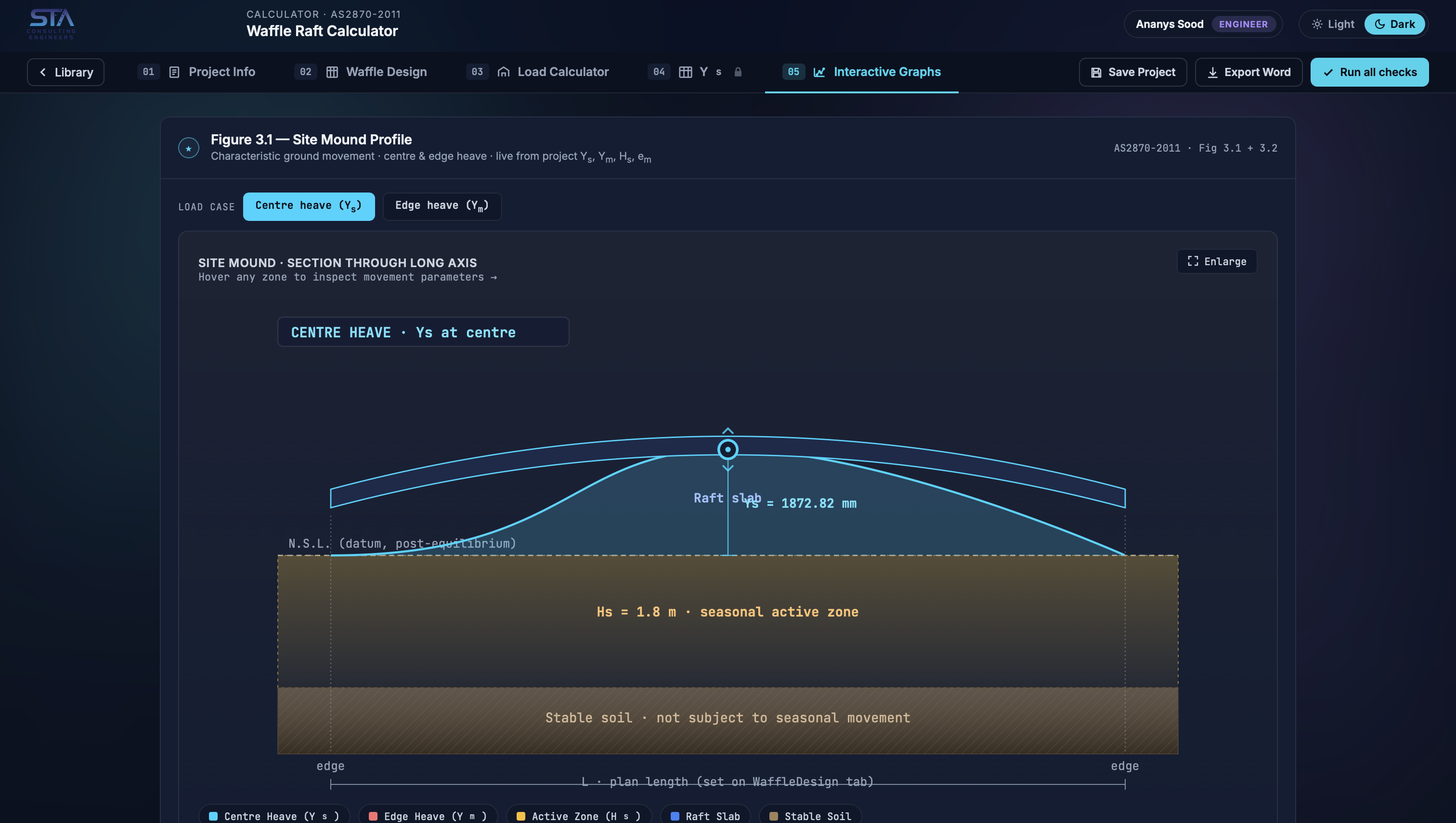Click the right 'edge' label
Screen dimensions: 1456x823
(1125, 766)
